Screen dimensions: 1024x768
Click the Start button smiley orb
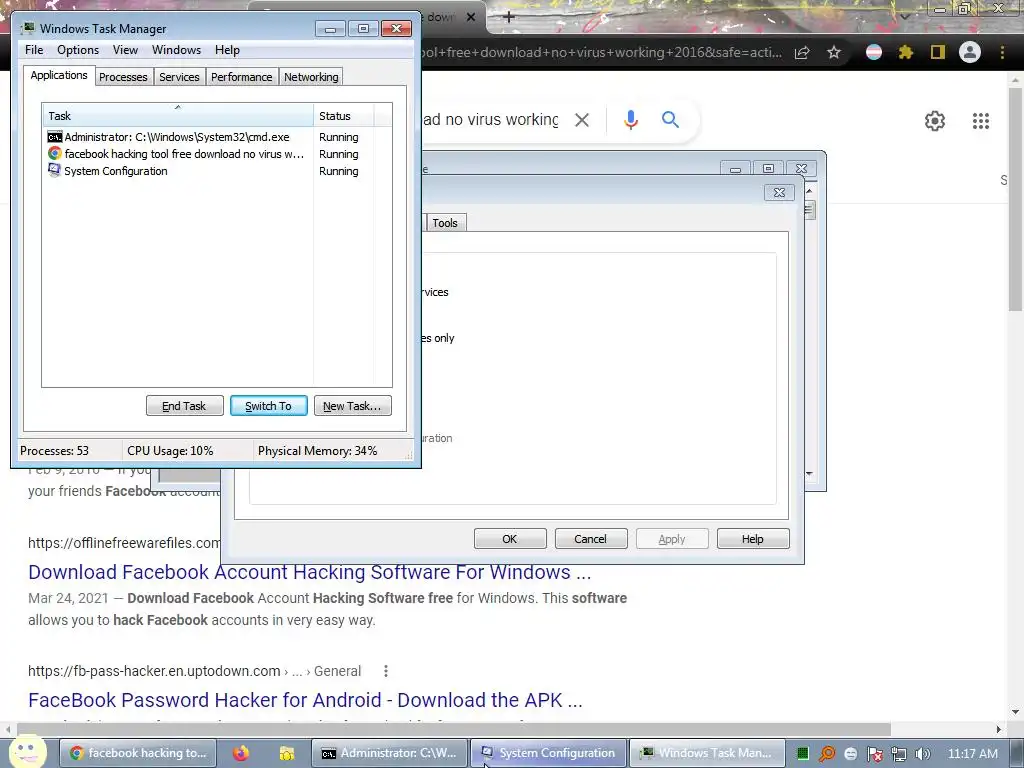point(27,751)
